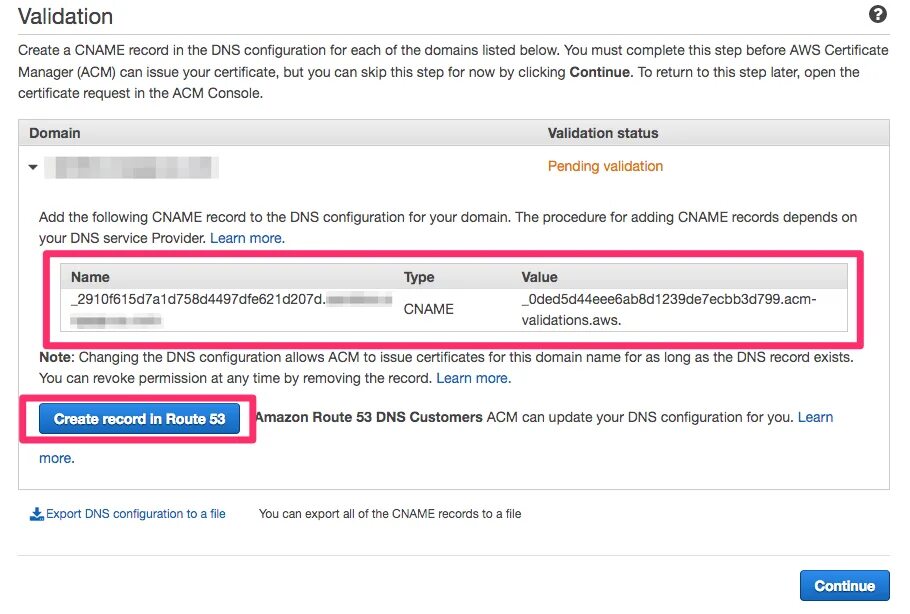Select the Name column header
Viewport: 910px width, 614px height.
coord(90,277)
